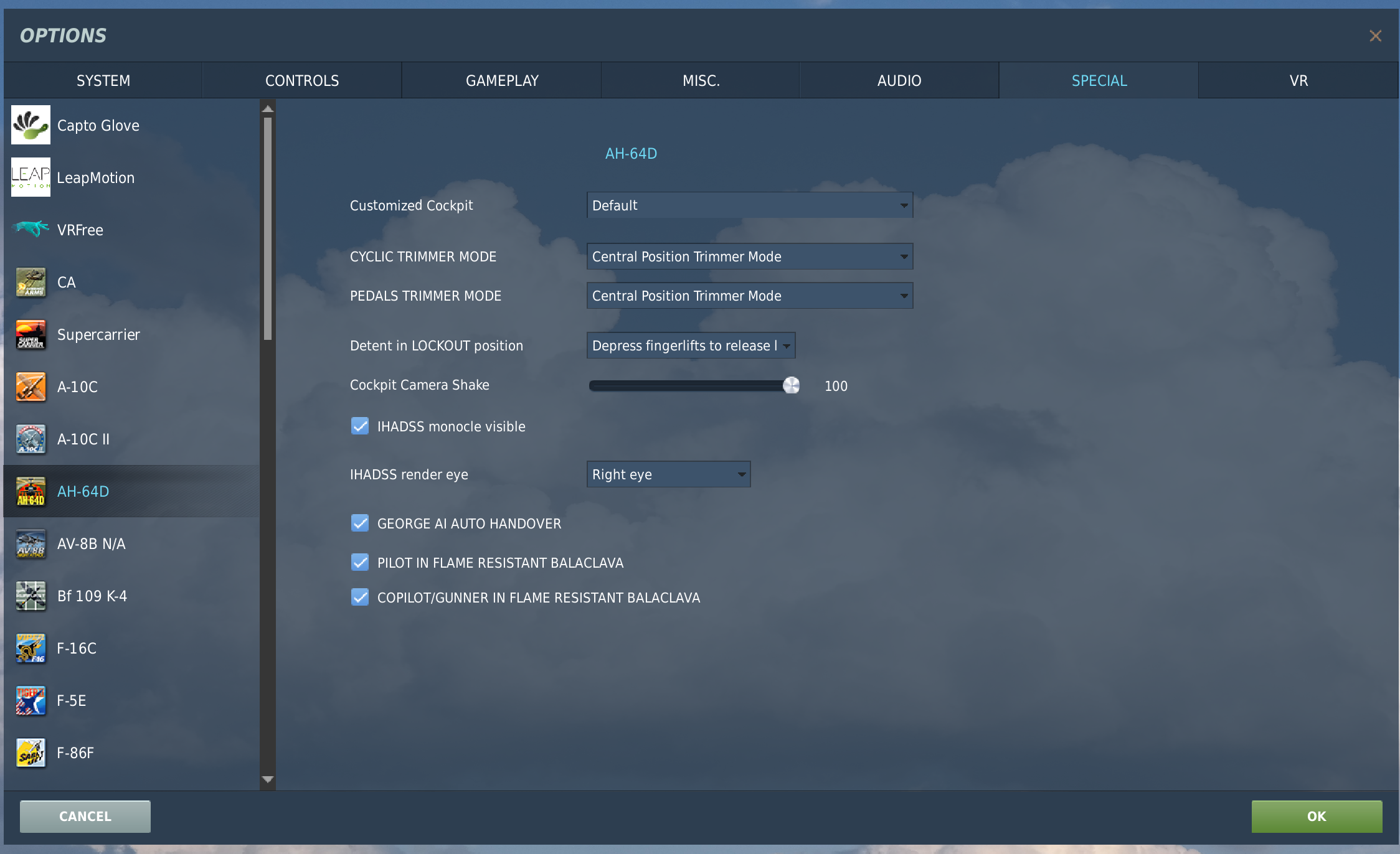Select the Bf 109 K-4 icon
This screenshot has height=854, width=1400.
click(x=31, y=596)
